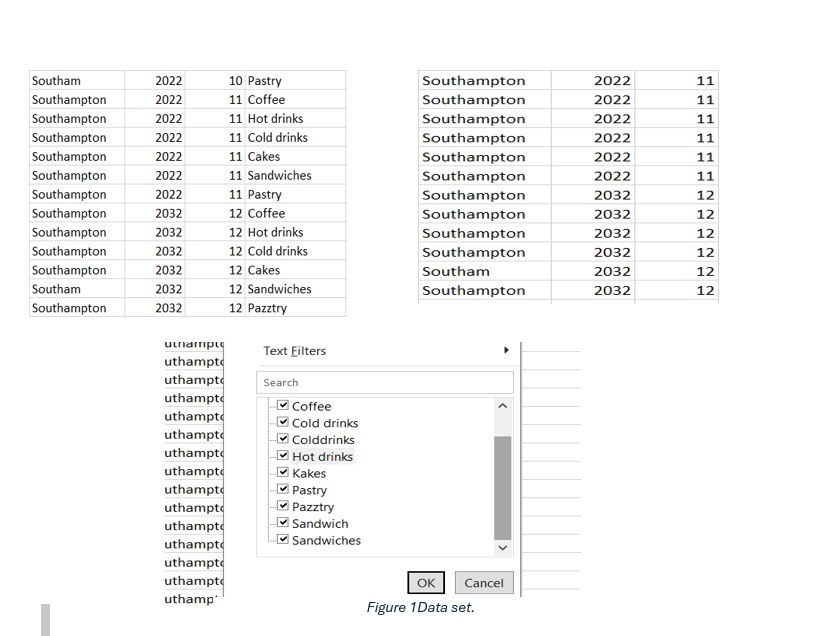Image resolution: width=820 pixels, height=636 pixels.
Task: Click inside the Search box
Action: [x=385, y=382]
